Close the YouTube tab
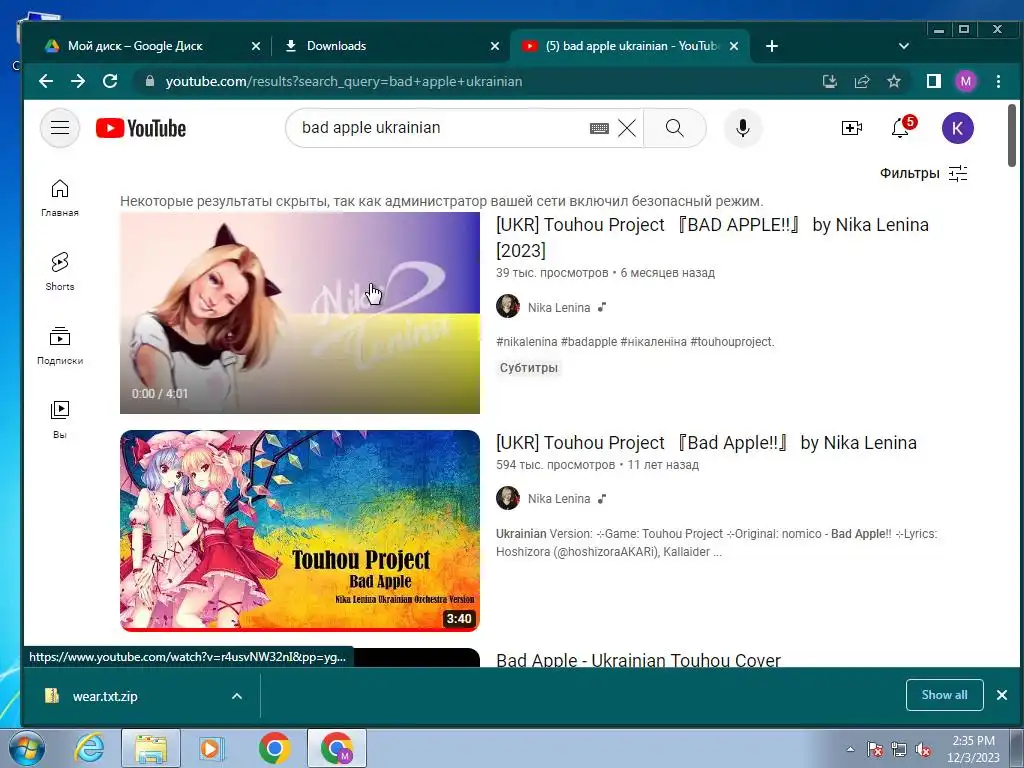Screen dimensions: 1024x768 (734, 46)
